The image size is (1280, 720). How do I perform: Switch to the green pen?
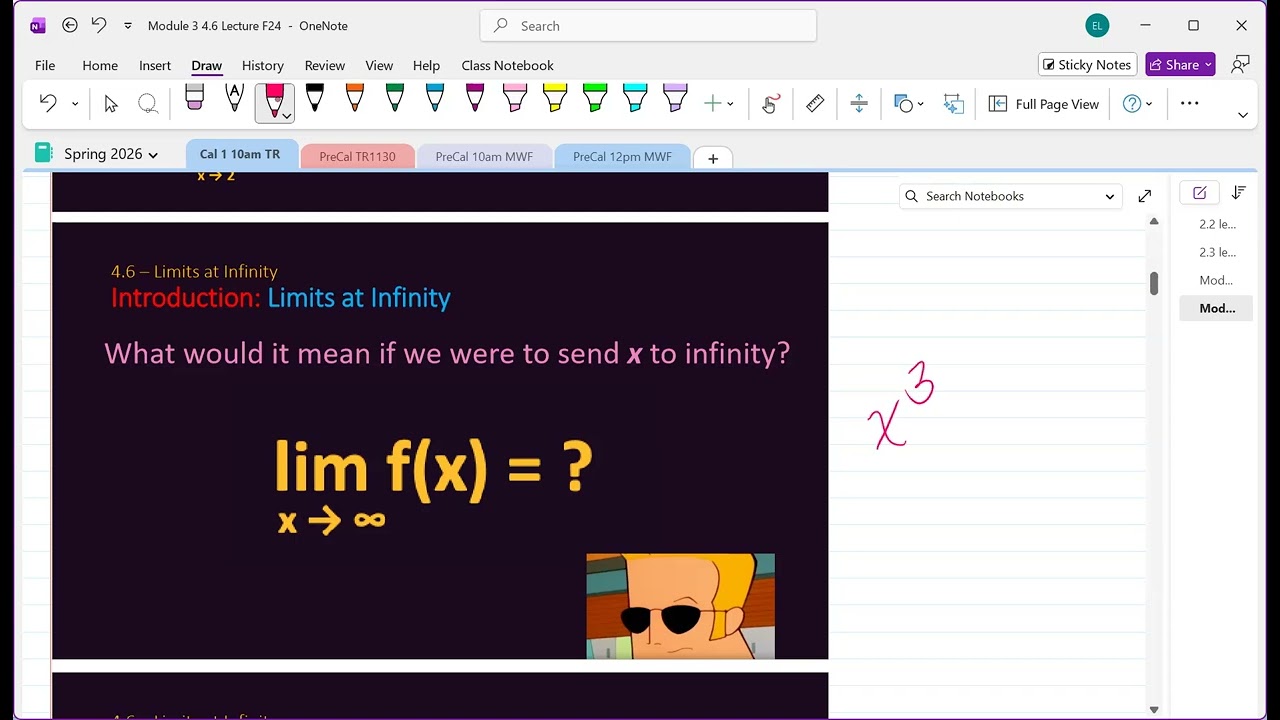(395, 98)
